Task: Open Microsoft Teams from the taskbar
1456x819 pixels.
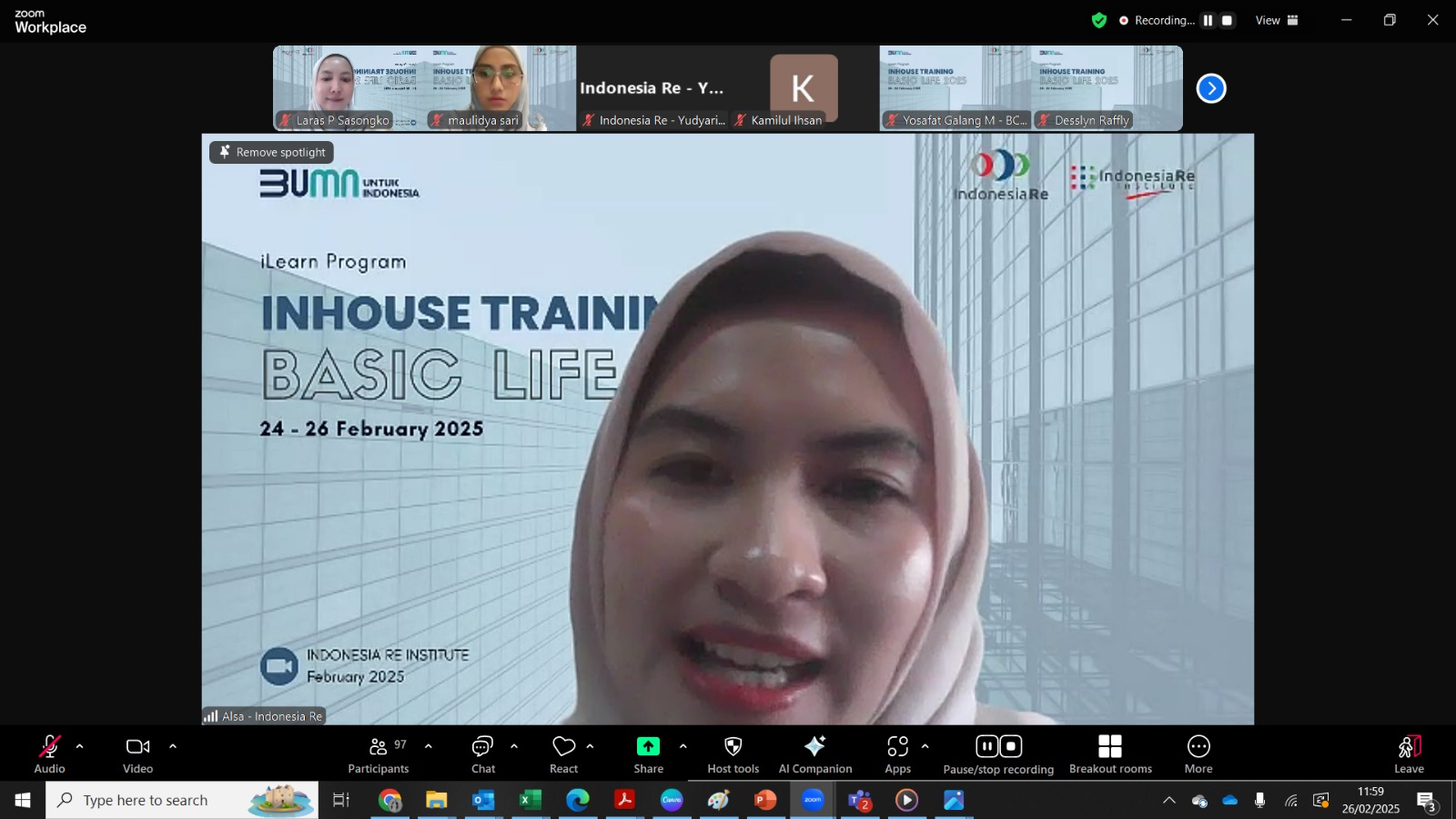Action: coord(860,800)
